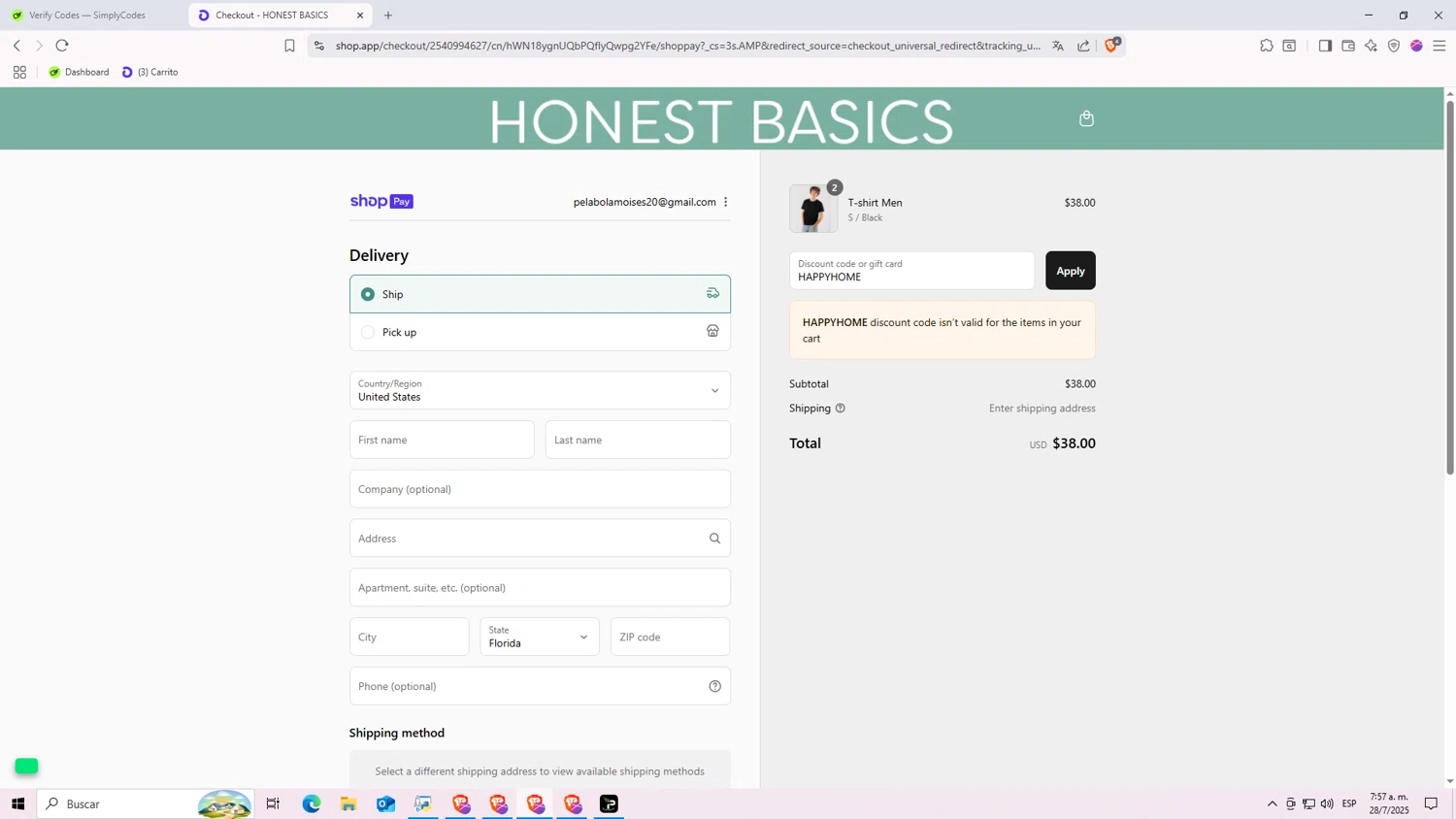Show hidden system tray icons
Image resolution: width=1456 pixels, height=819 pixels.
[1272, 803]
